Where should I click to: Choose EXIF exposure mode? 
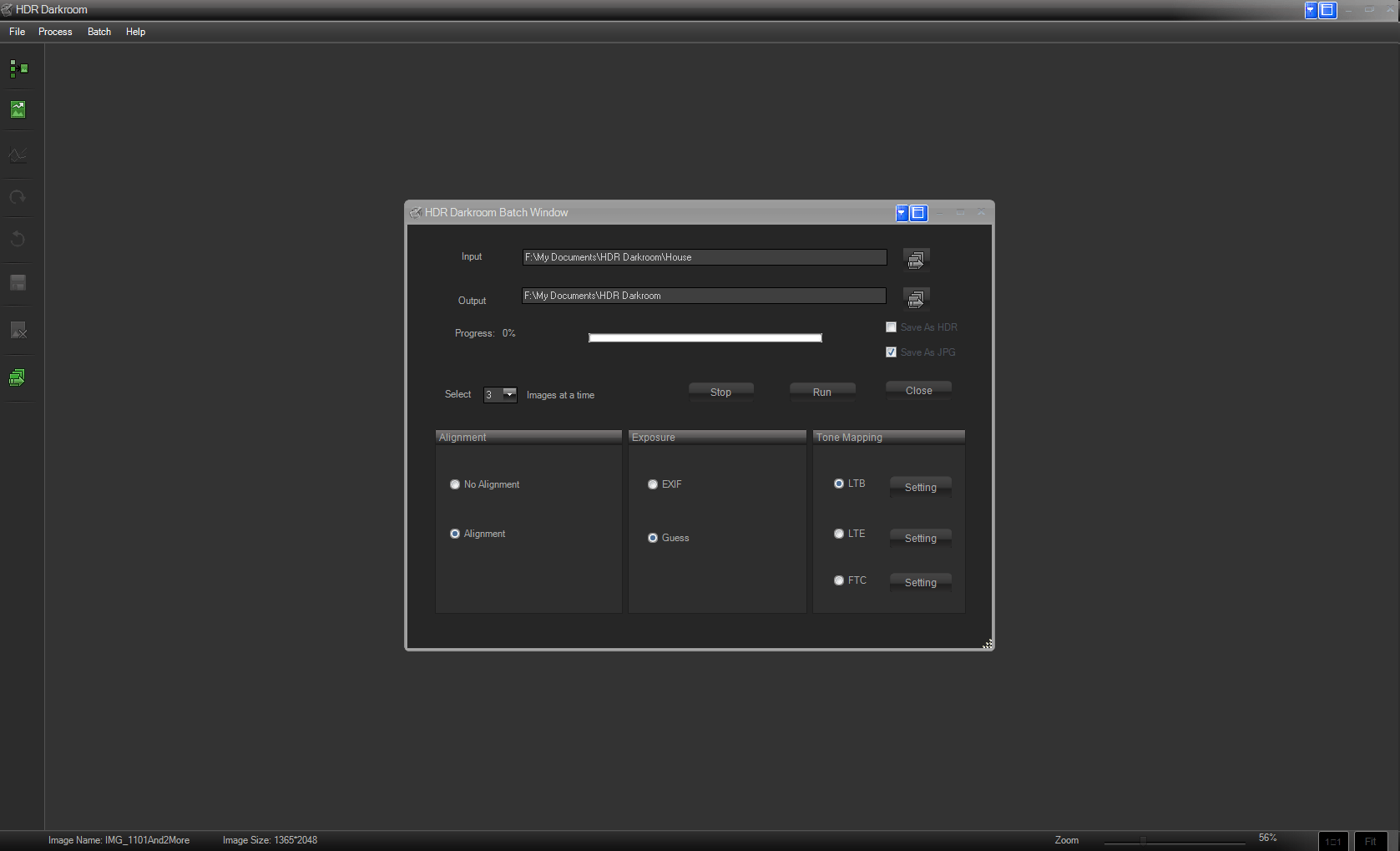tap(652, 484)
